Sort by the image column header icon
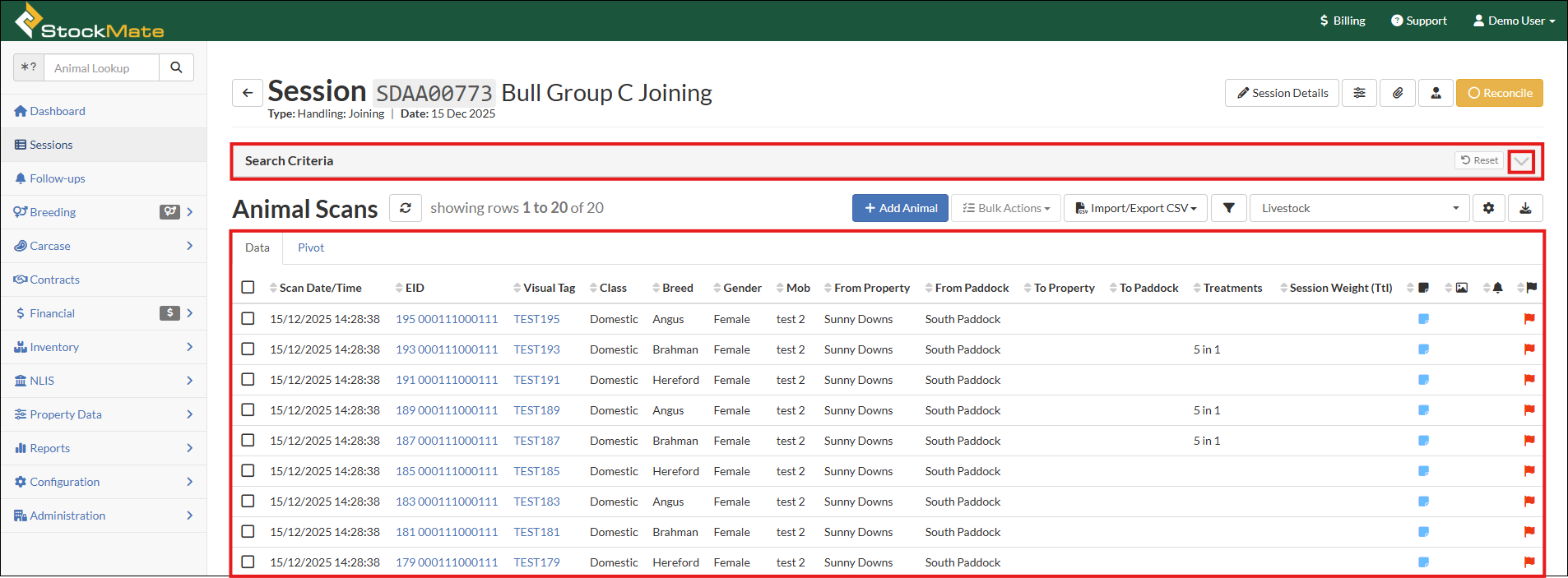The image size is (1568, 578). point(1456,288)
